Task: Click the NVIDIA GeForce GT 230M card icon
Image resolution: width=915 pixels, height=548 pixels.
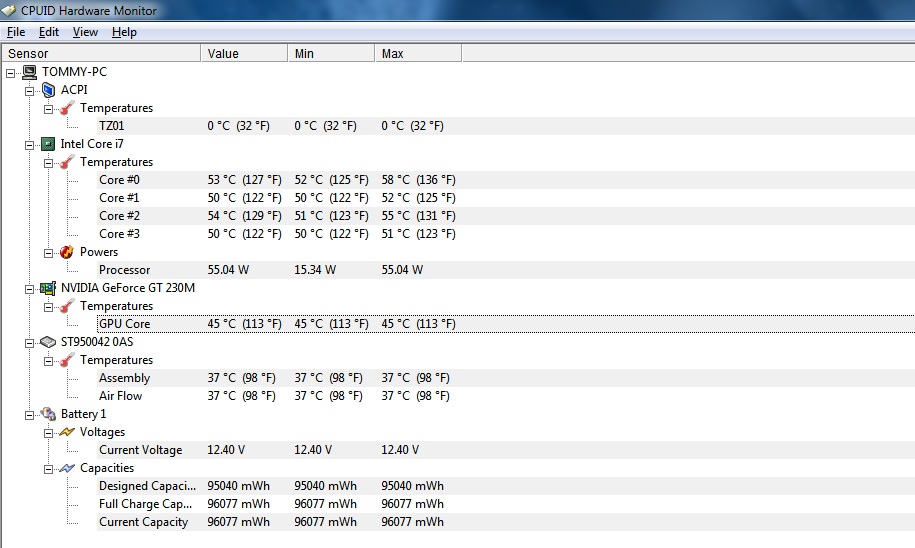Action: click(x=48, y=288)
